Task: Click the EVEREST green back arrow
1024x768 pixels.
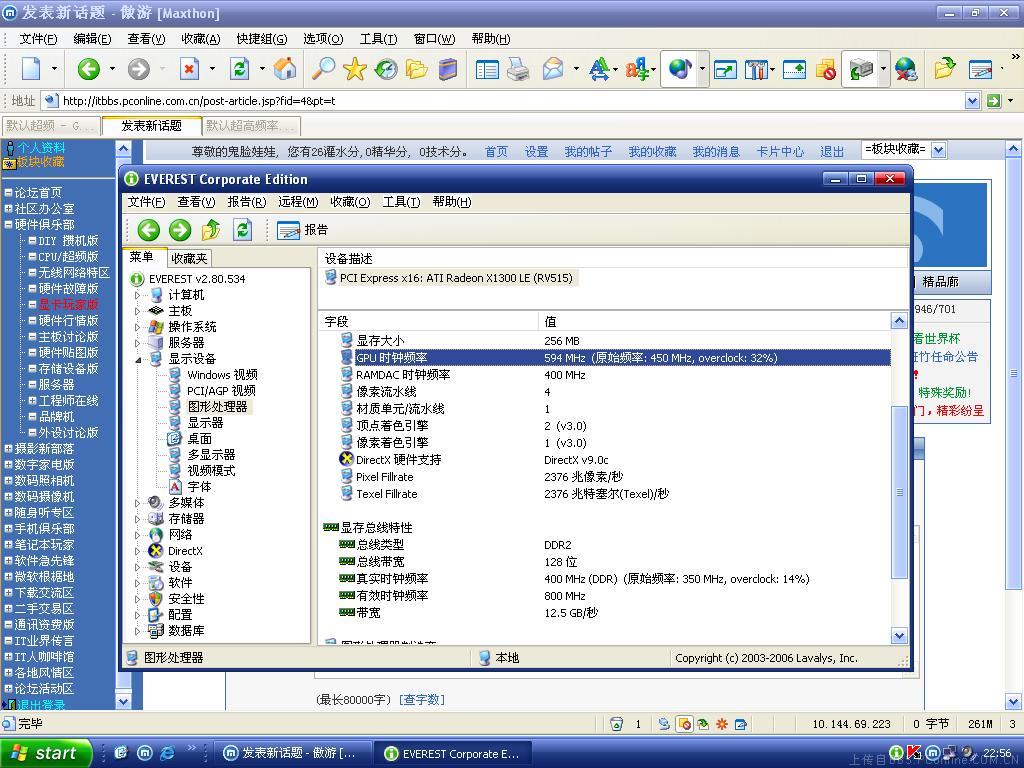Action: (x=149, y=230)
